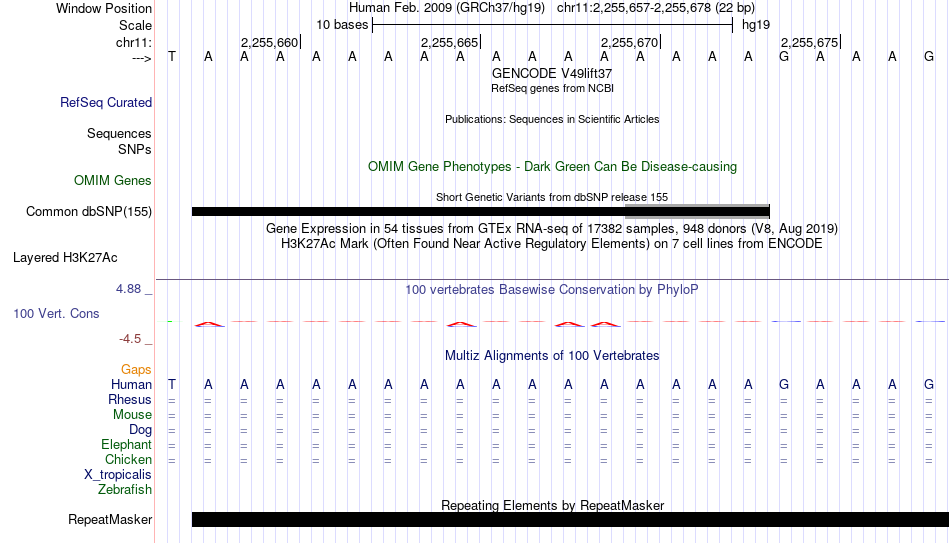This screenshot has width=950, height=543.
Task: Click the ---> strand direction arrow
Action: click(142, 58)
